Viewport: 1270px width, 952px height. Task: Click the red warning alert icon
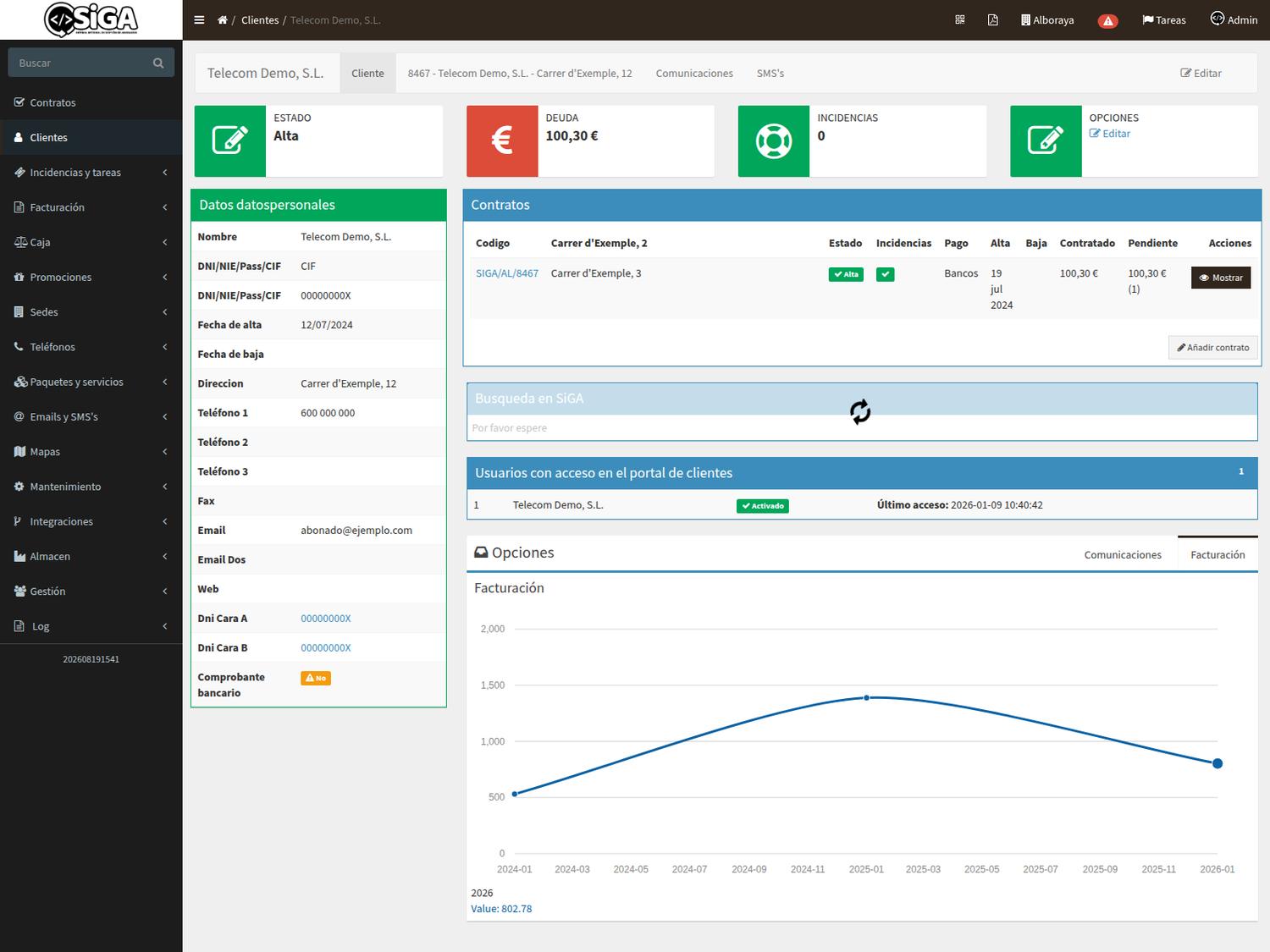tap(1107, 21)
